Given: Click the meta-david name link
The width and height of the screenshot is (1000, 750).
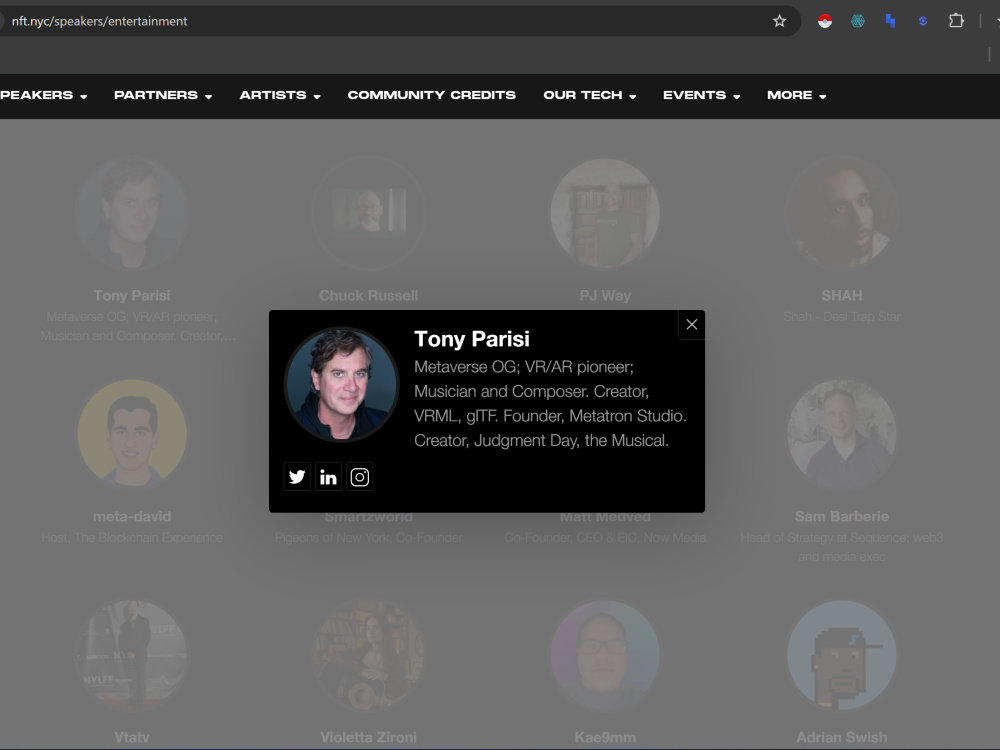Looking at the screenshot, I should (x=132, y=517).
